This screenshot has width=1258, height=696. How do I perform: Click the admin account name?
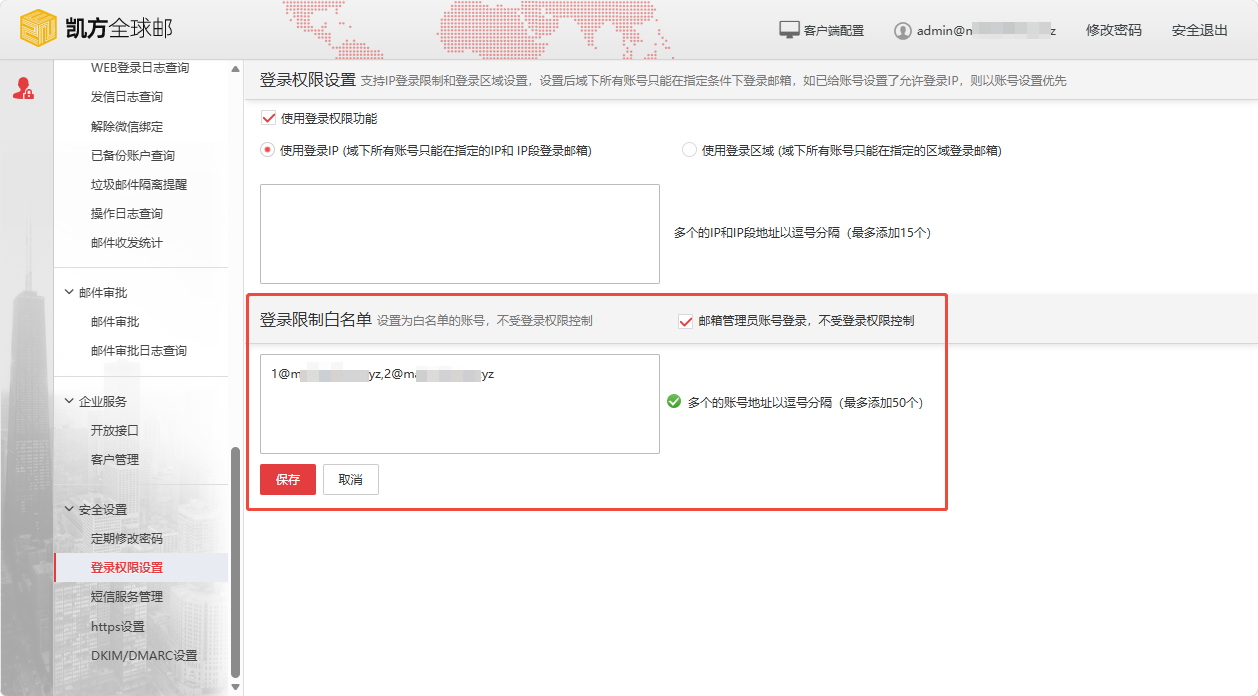pos(987,31)
